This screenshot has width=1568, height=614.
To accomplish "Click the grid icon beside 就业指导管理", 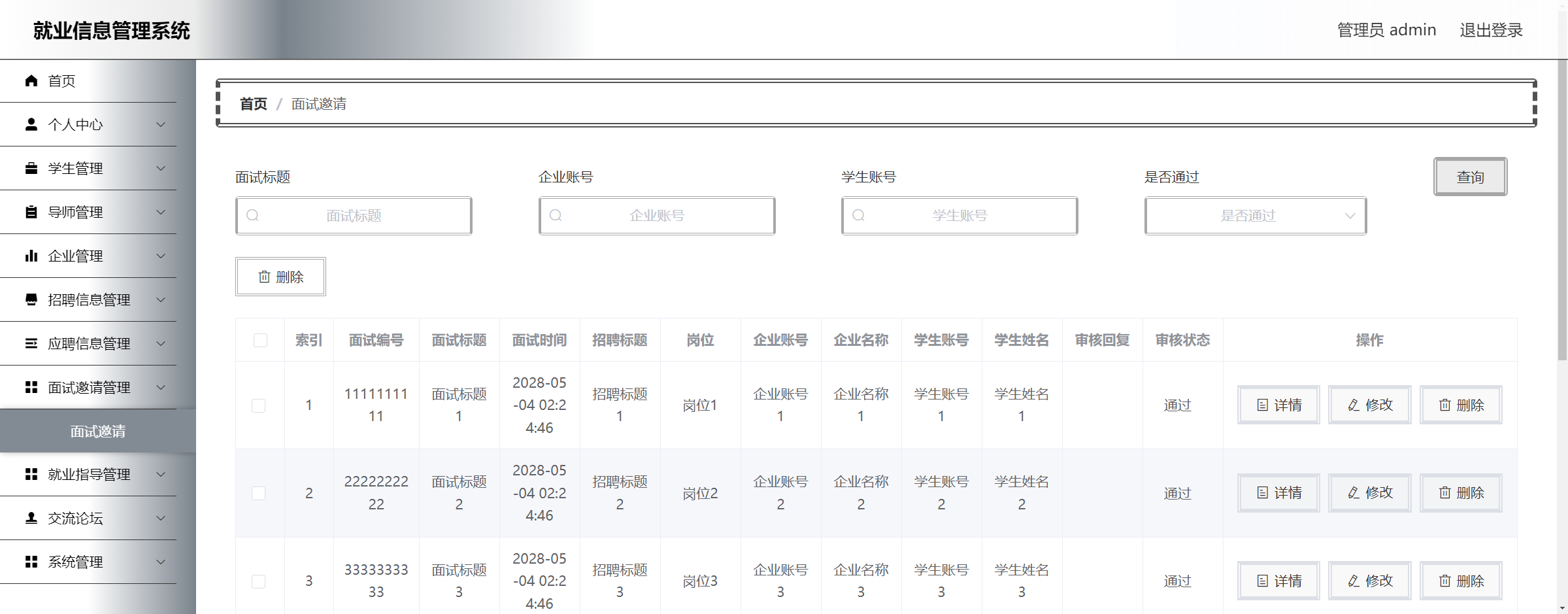I will click(31, 474).
